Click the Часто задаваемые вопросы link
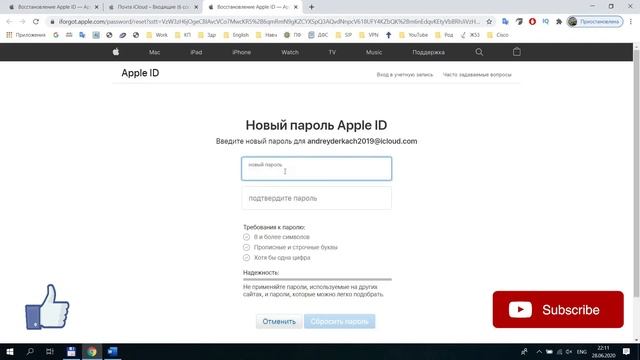The image size is (640, 360). point(477,75)
